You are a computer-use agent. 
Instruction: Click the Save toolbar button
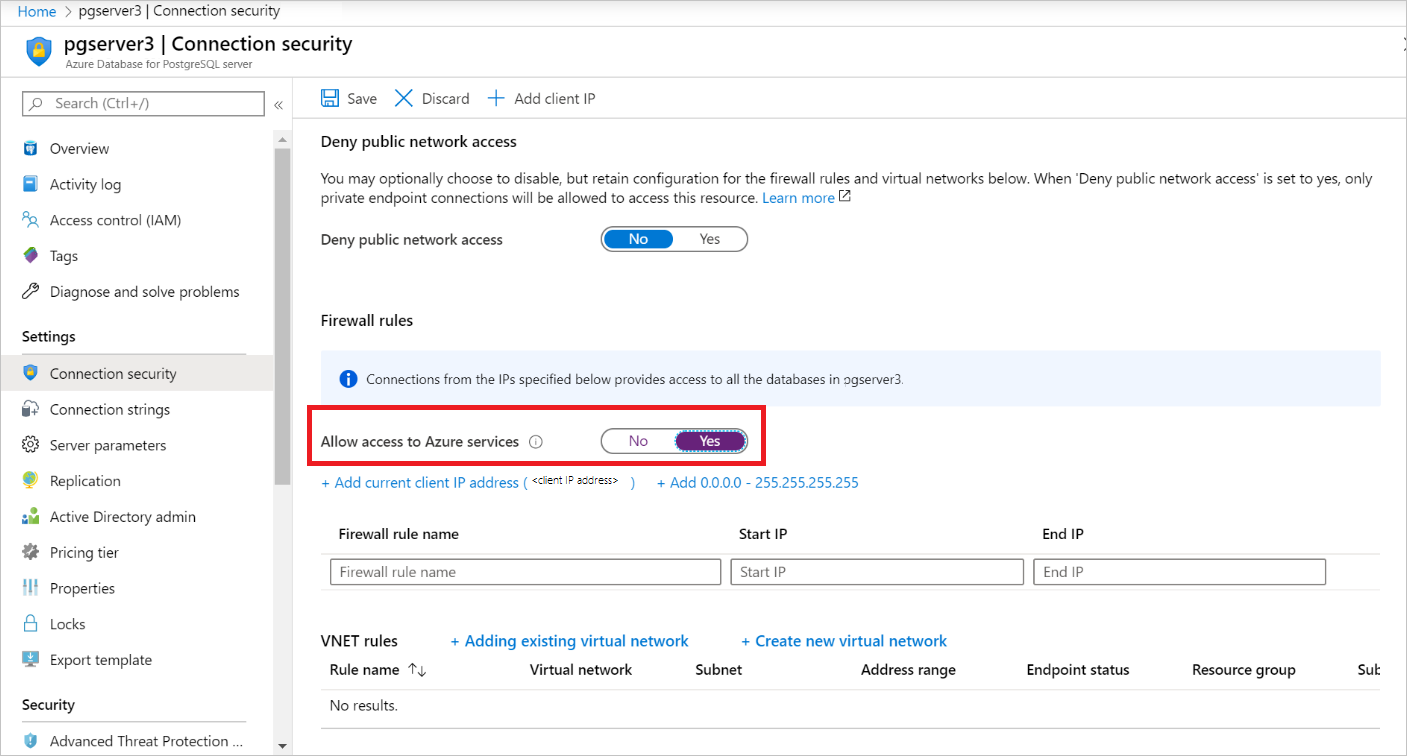349,98
